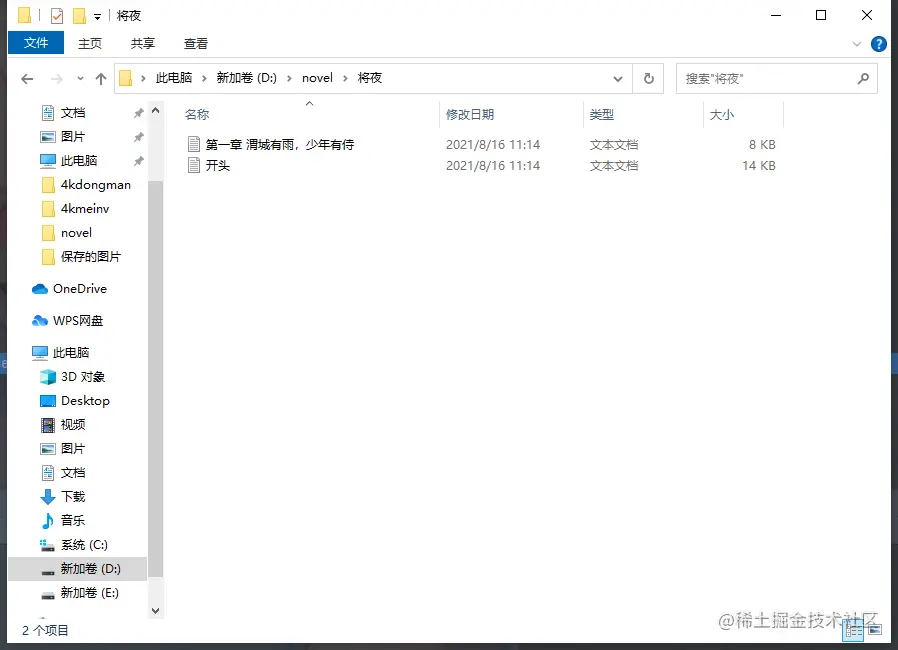Click the OneDrive cloud icon
898x650 pixels.
(40, 289)
